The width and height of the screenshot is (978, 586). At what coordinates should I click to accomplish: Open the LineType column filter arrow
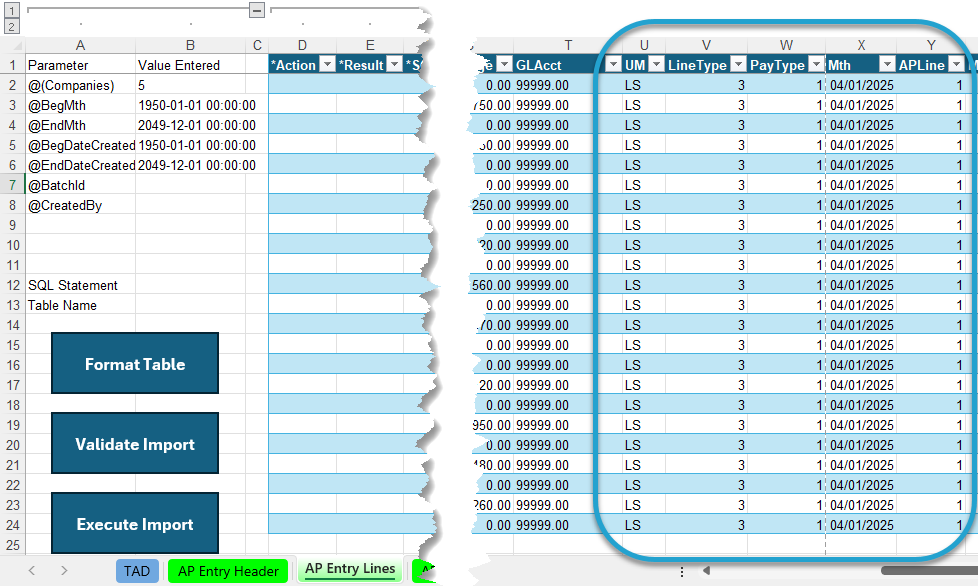tap(738, 64)
